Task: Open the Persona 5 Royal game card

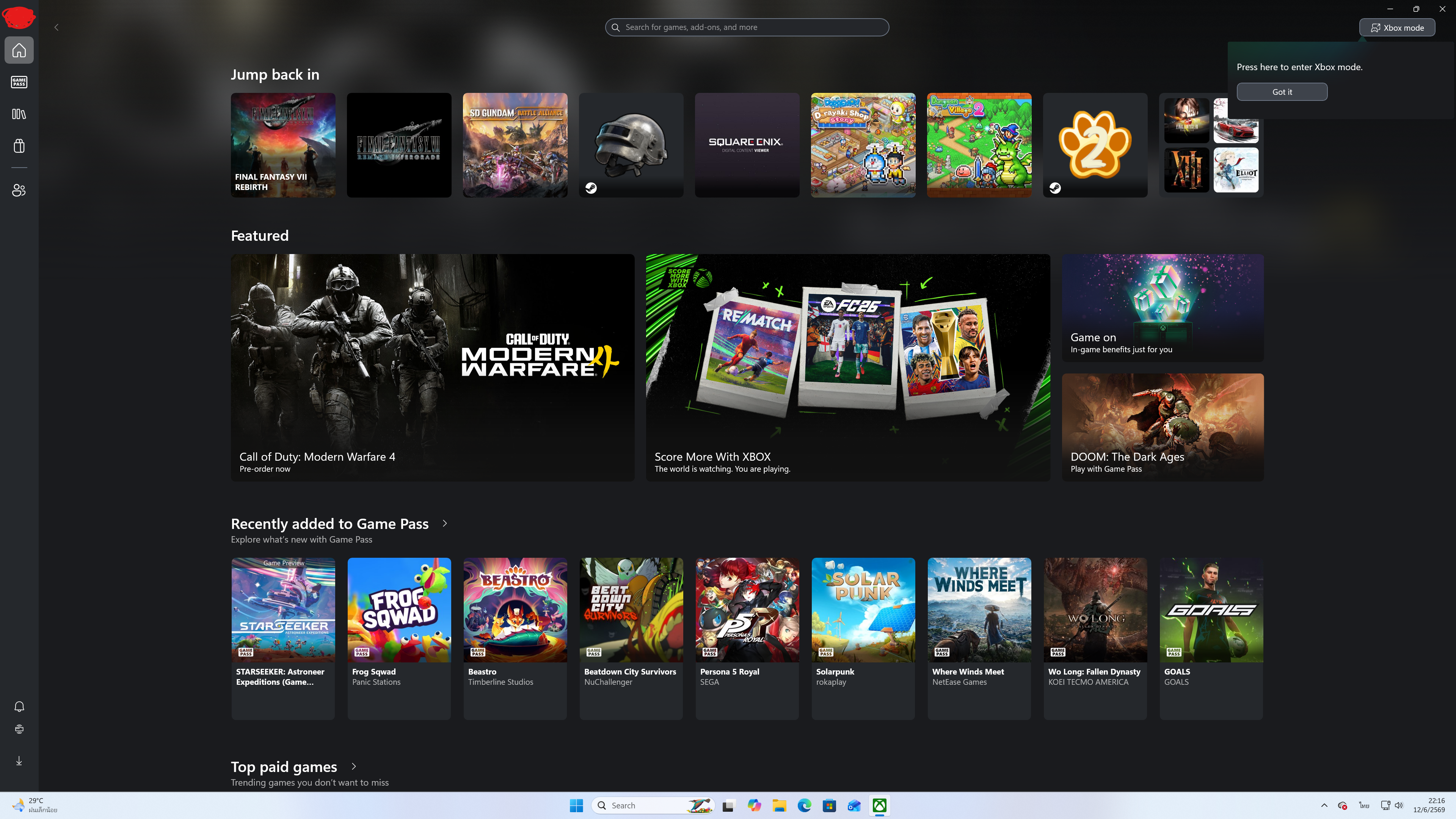Action: pos(747,639)
